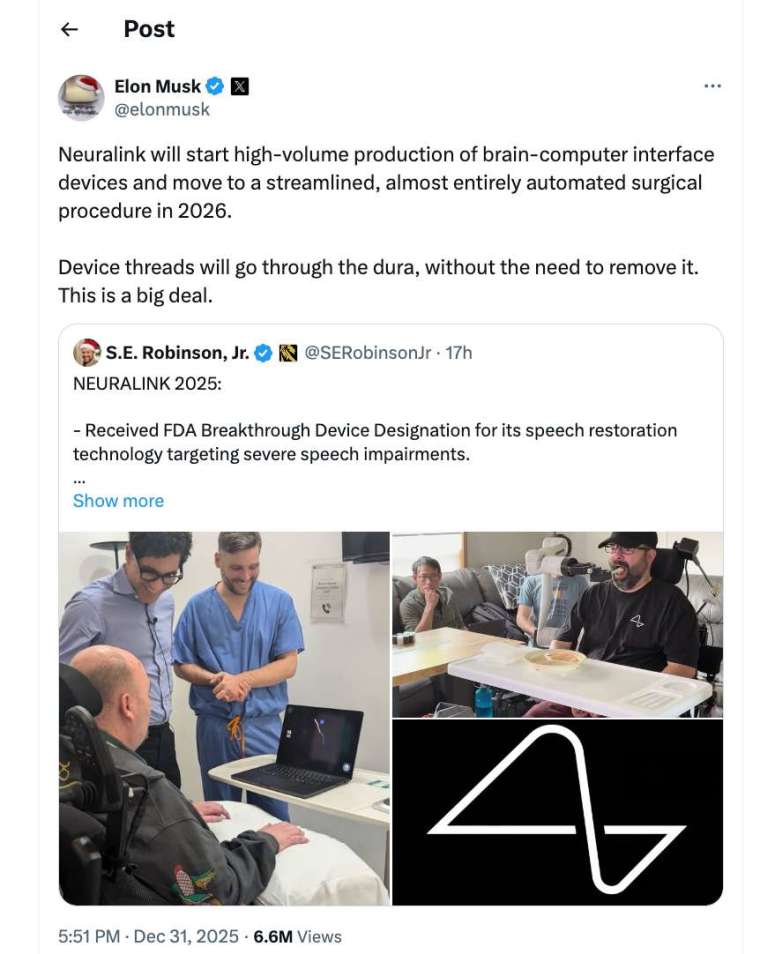Click the back arrow beside Post
760x954 pixels.
click(69, 29)
